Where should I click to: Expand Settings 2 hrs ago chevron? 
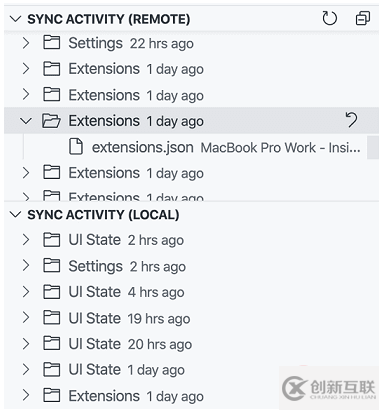tap(26, 266)
